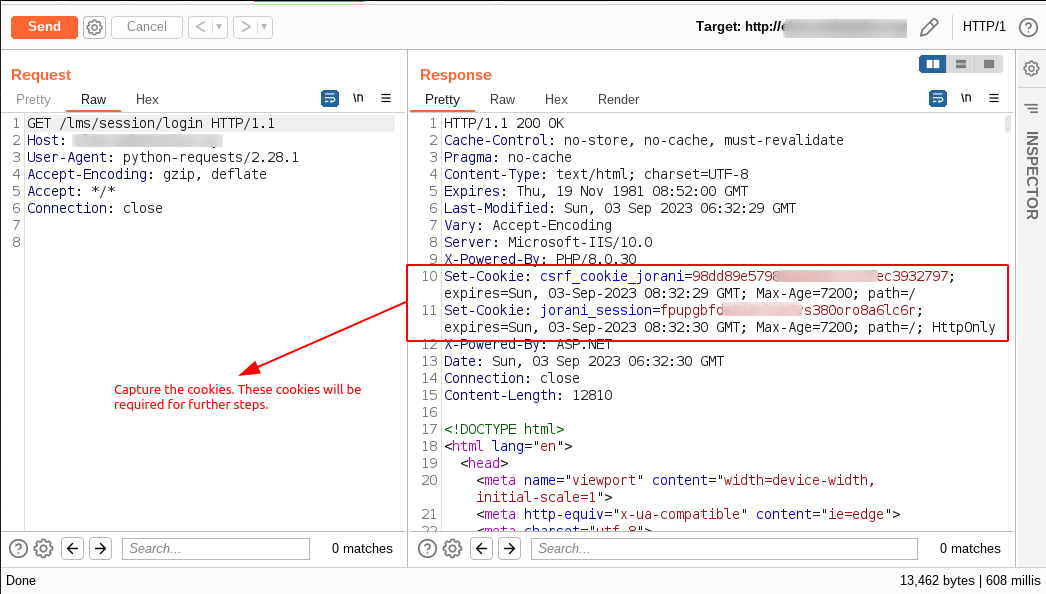Click the GET /lms/session/login request line
Viewport: 1046px width, 594px height.
(x=151, y=123)
